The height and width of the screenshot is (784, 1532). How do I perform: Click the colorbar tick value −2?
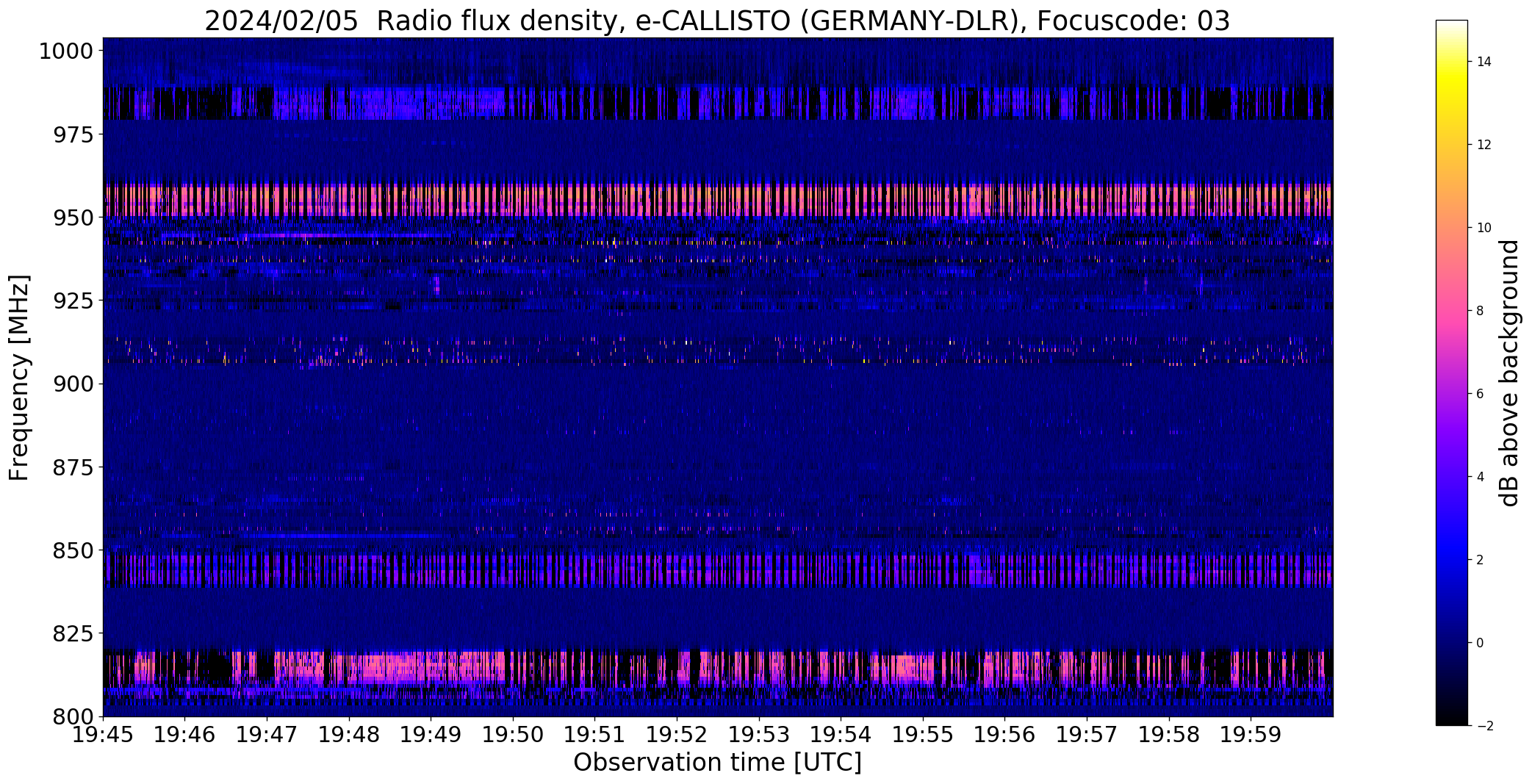[1484, 726]
